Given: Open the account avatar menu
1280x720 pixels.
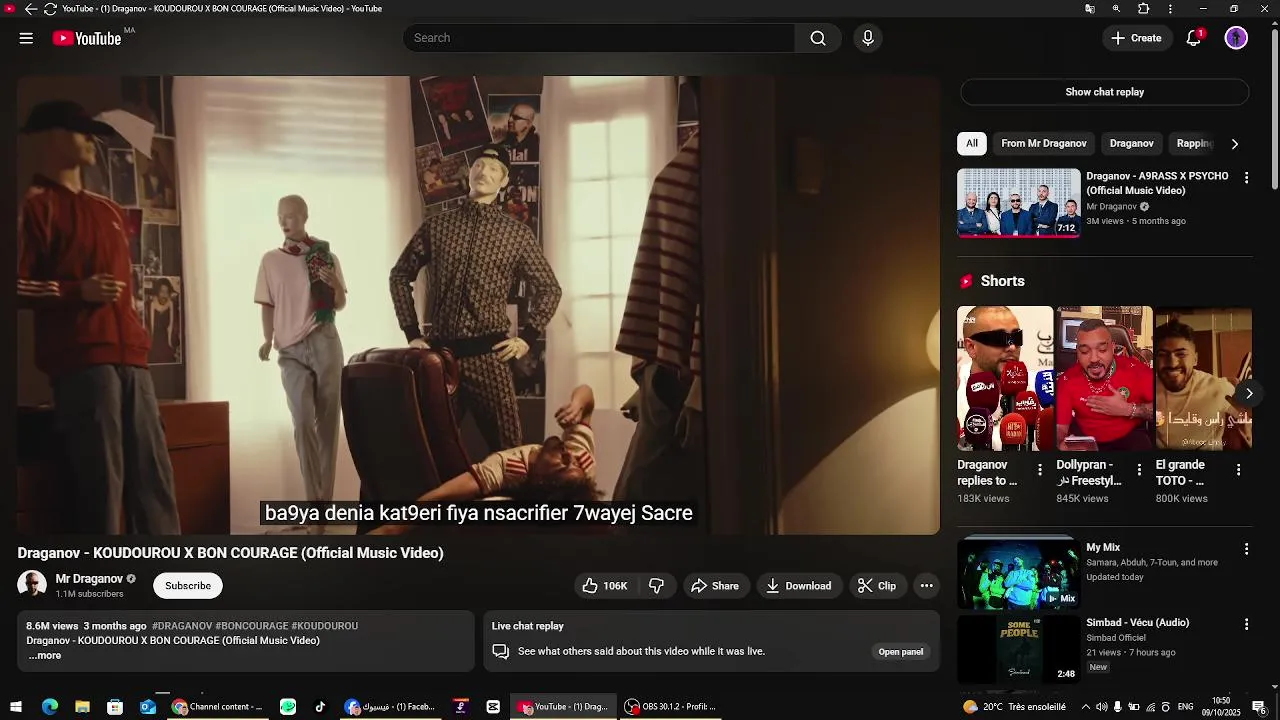Looking at the screenshot, I should click(1236, 38).
